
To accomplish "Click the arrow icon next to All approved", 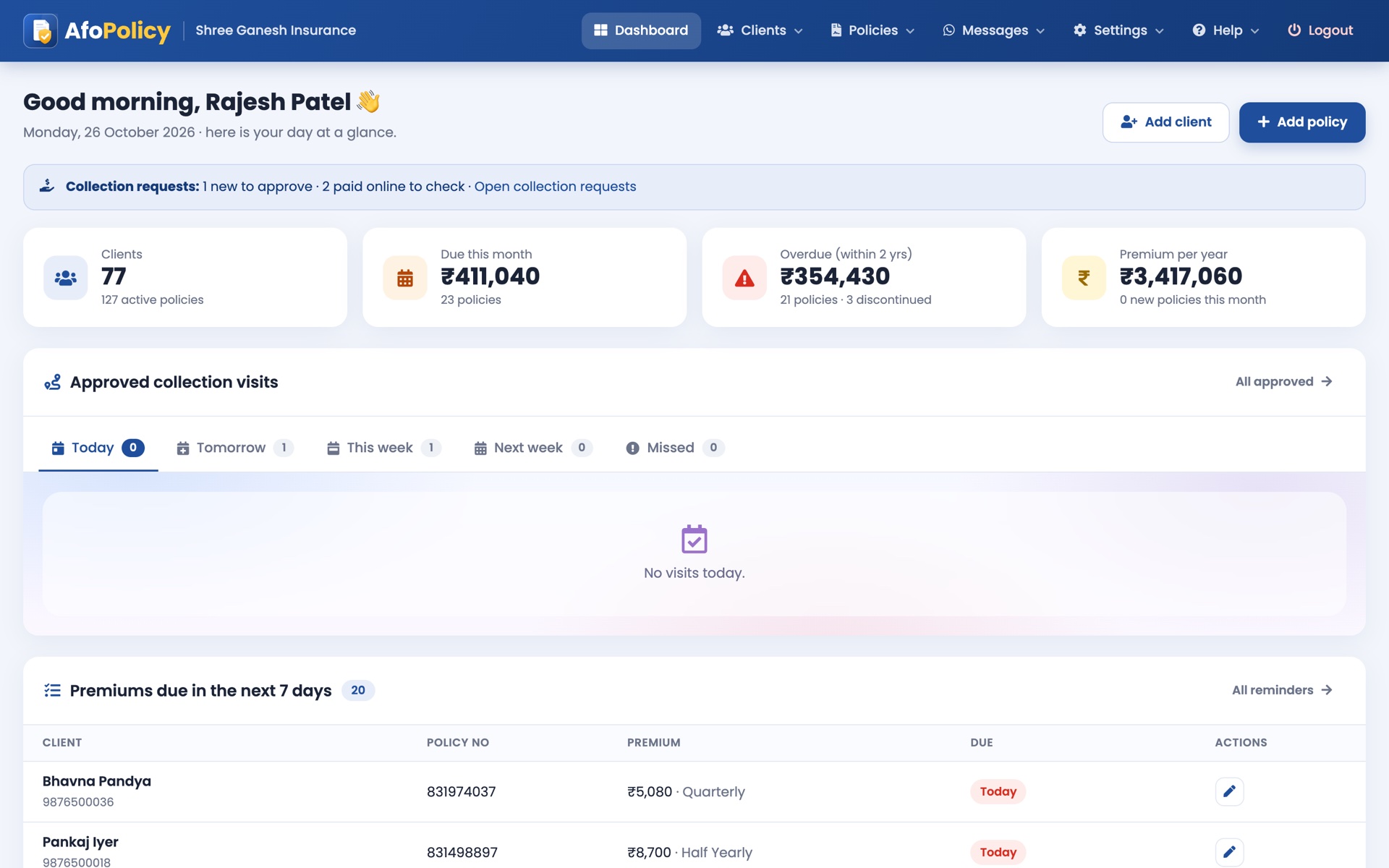I will pyautogui.click(x=1327, y=381).
